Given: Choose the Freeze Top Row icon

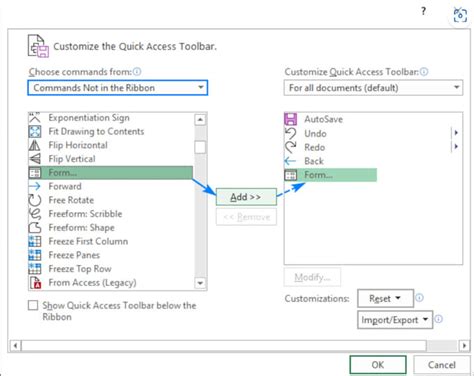Looking at the screenshot, I should pos(35,269).
